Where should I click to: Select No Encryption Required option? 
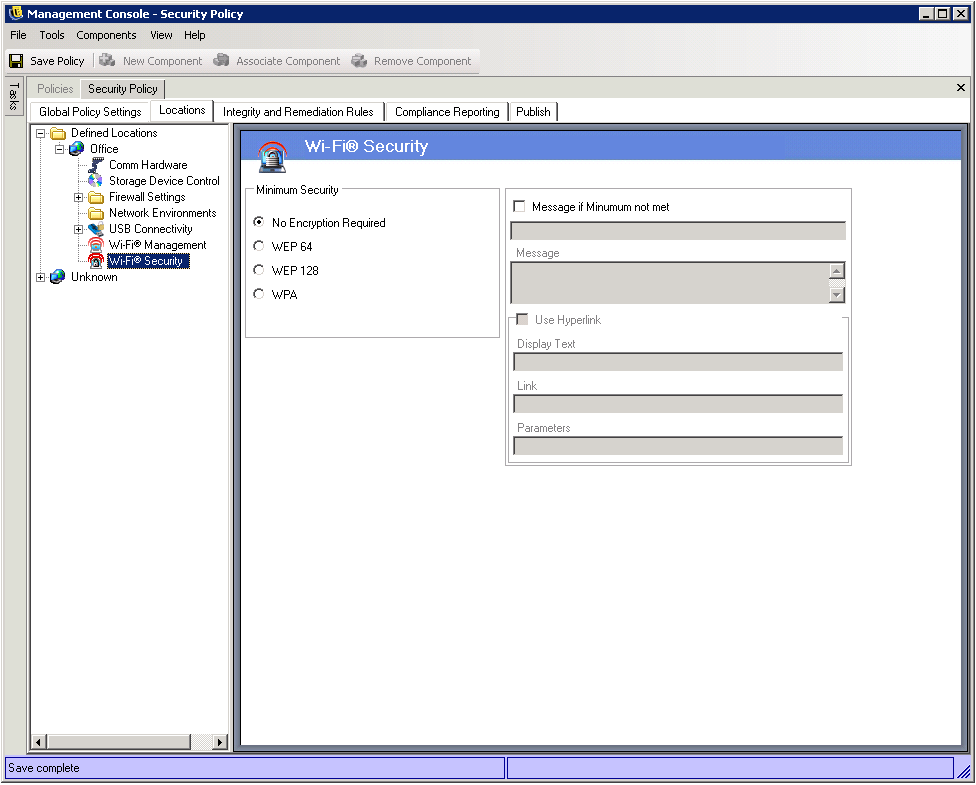tap(259, 222)
